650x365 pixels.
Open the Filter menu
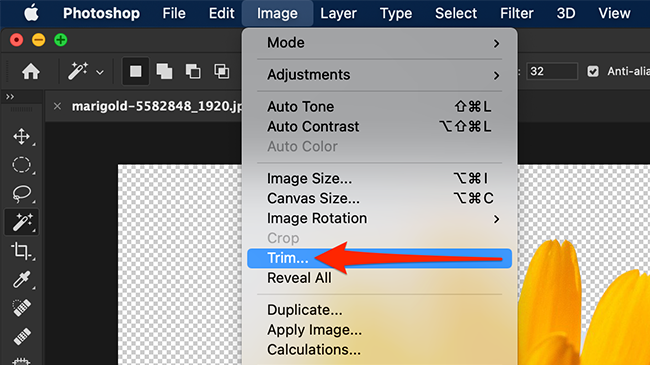coord(517,13)
